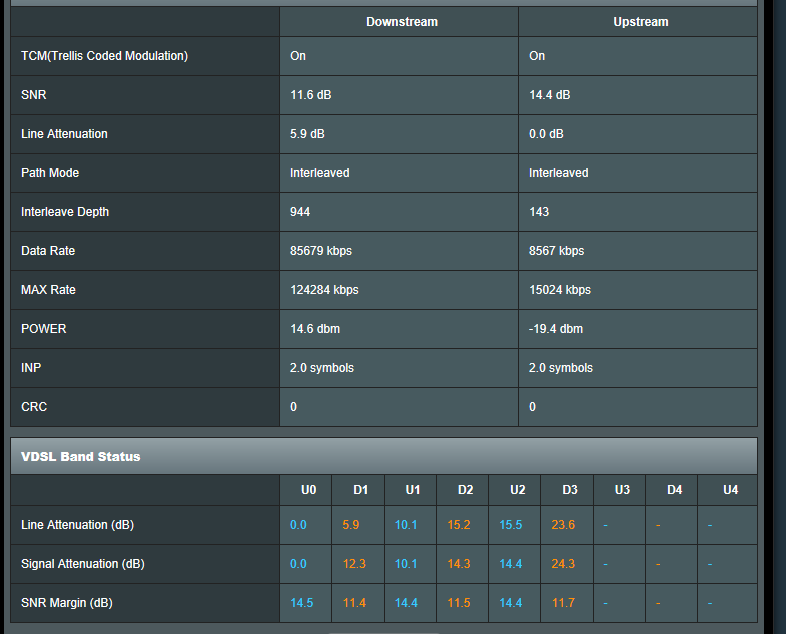
Task: Click the U0 SNR Margin value 14.5
Action: click(303, 603)
